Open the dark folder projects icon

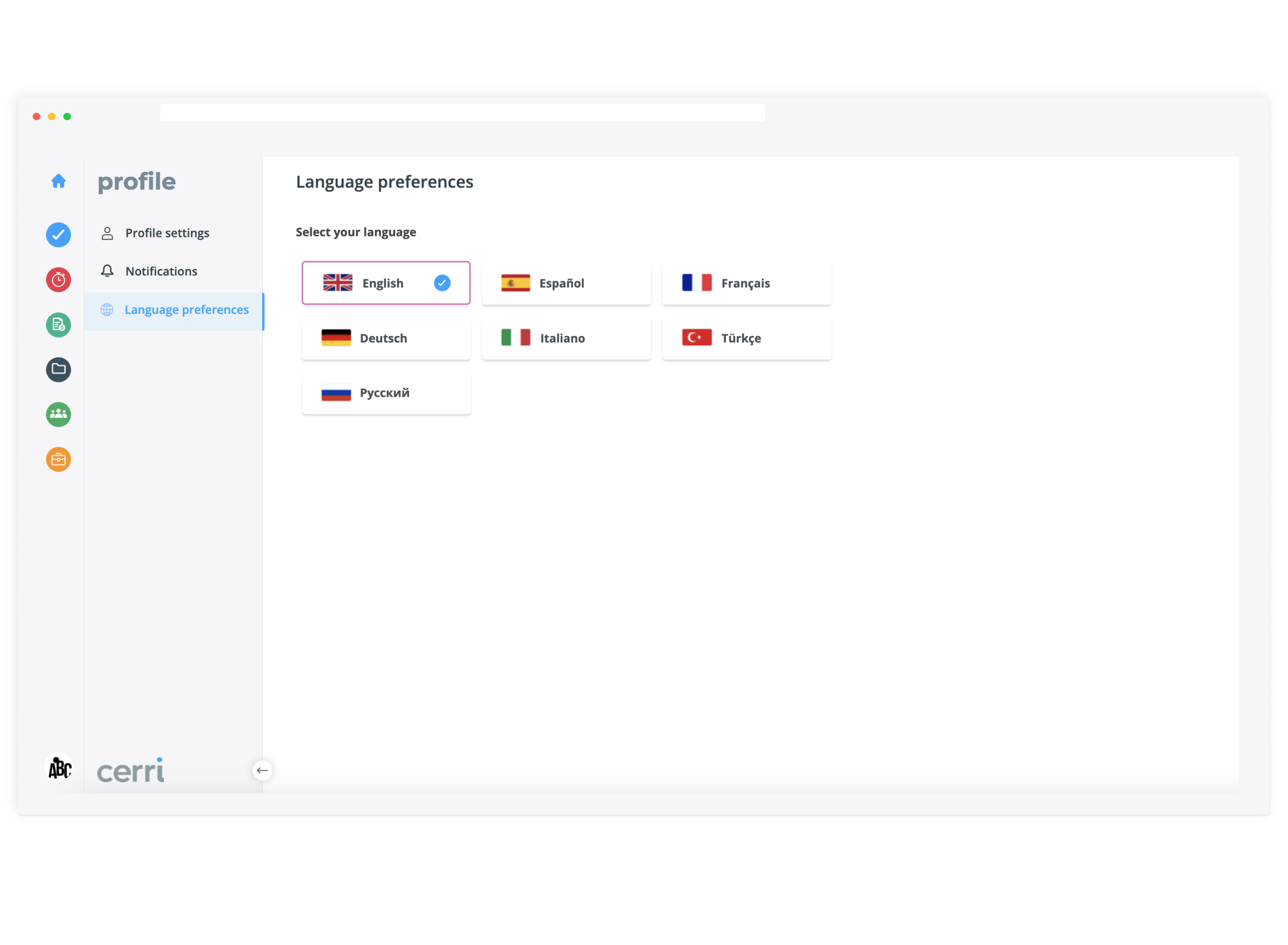[58, 369]
